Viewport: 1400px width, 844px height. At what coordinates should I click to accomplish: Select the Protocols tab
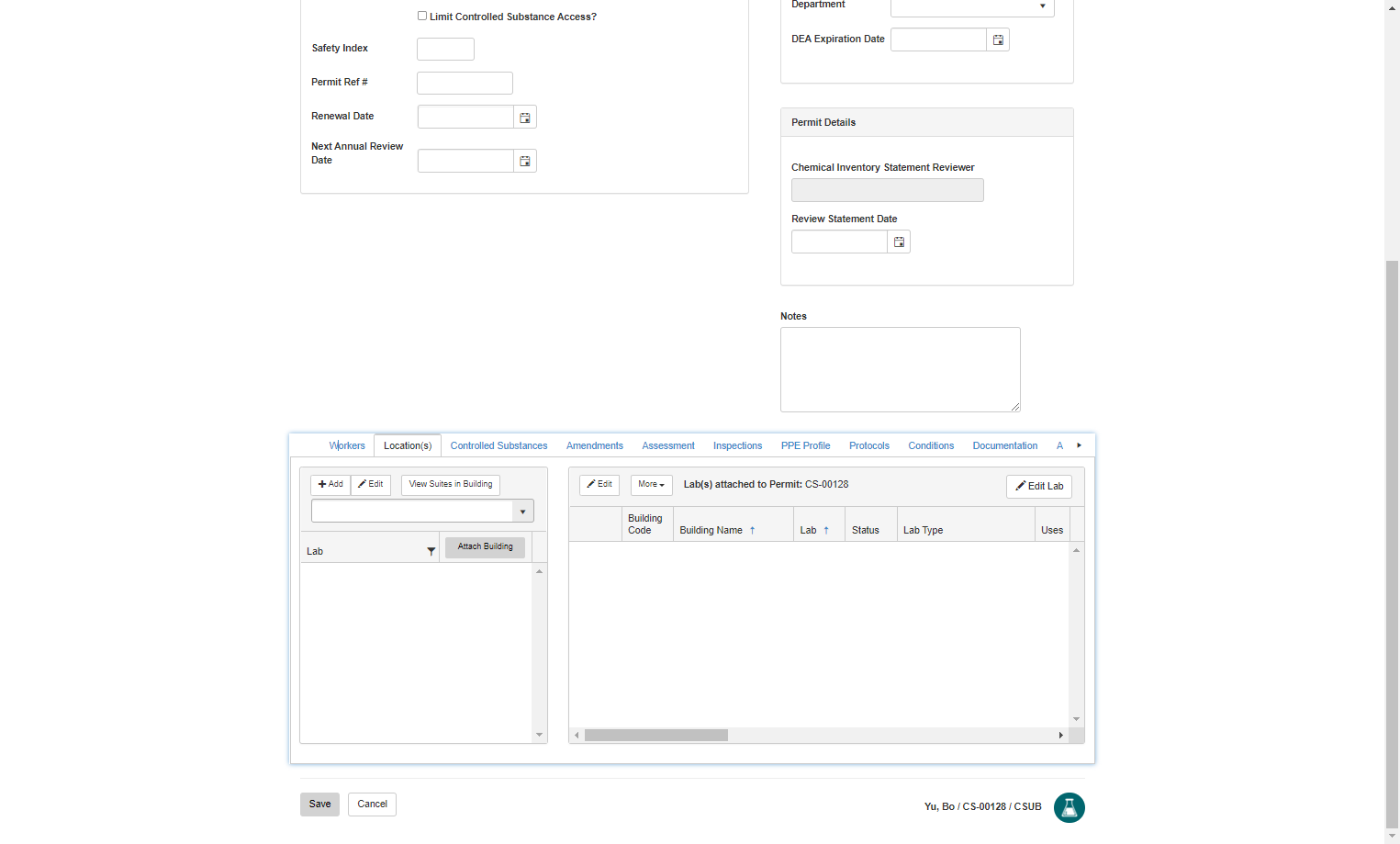[868, 445]
